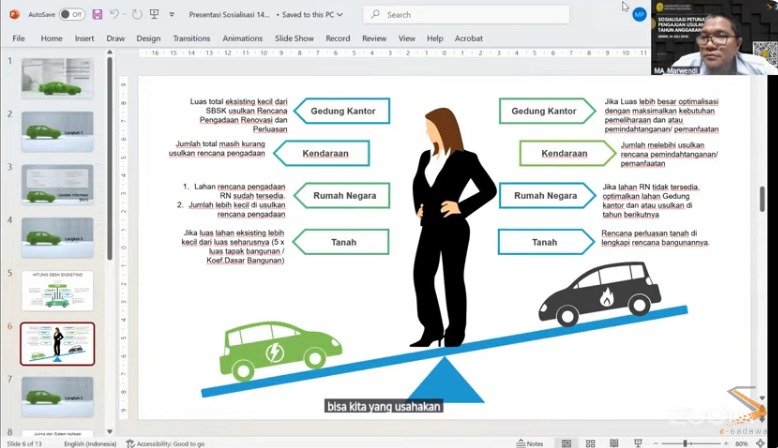Viewport: 778px width, 448px height.
Task: Open the MP account profile icon
Action: point(639,14)
